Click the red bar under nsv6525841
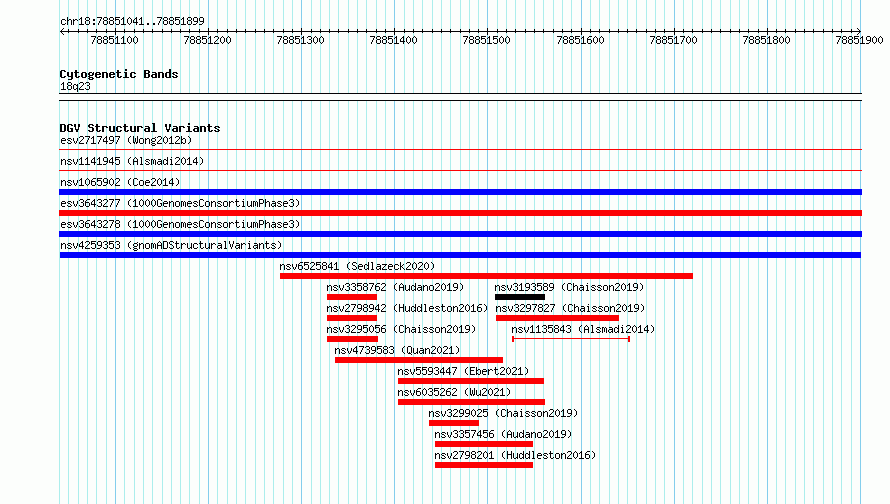 (486, 276)
